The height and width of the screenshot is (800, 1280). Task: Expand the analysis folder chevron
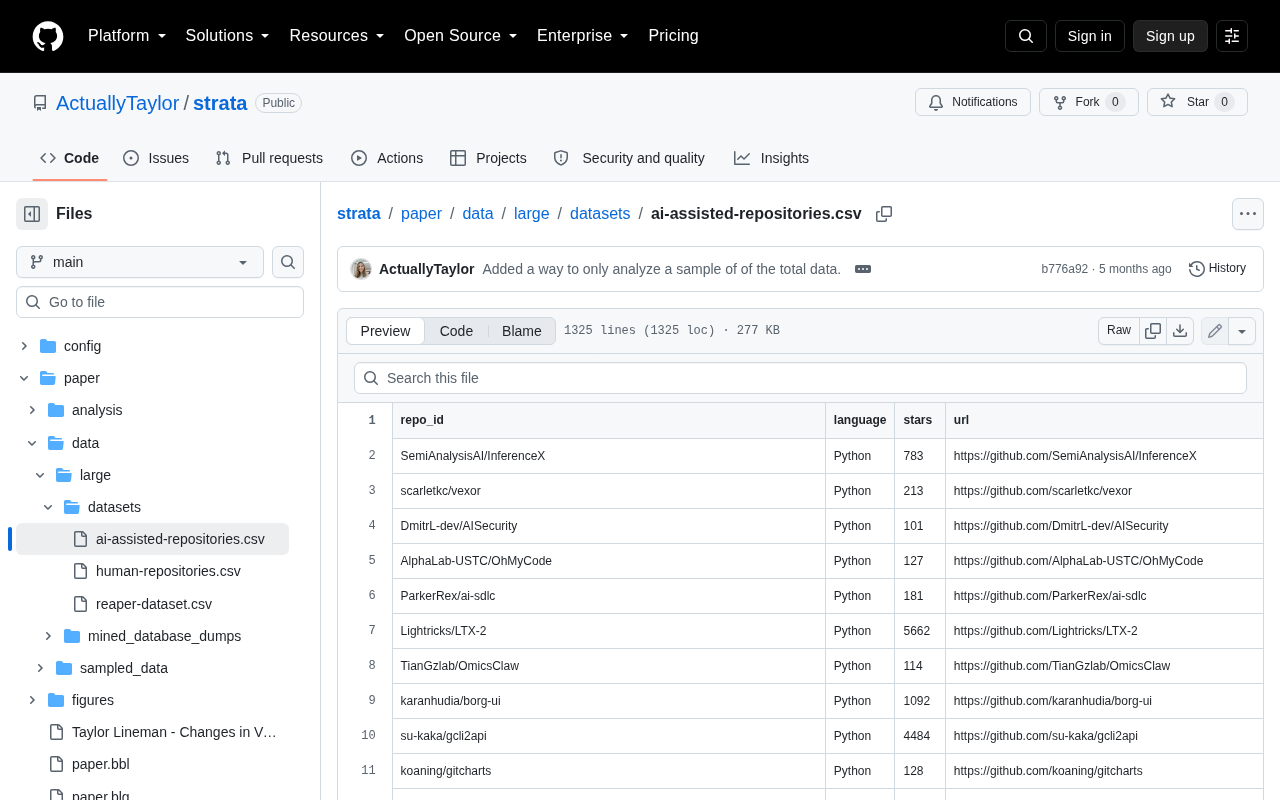point(32,410)
